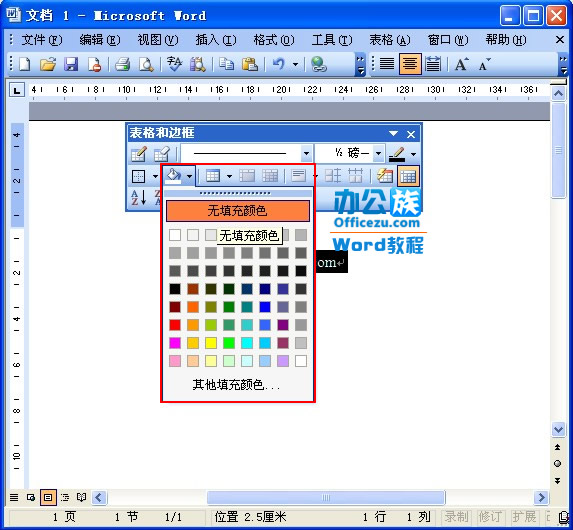This screenshot has width=573, height=530.
Task: Distribute rows evenly icon
Action: [333, 176]
